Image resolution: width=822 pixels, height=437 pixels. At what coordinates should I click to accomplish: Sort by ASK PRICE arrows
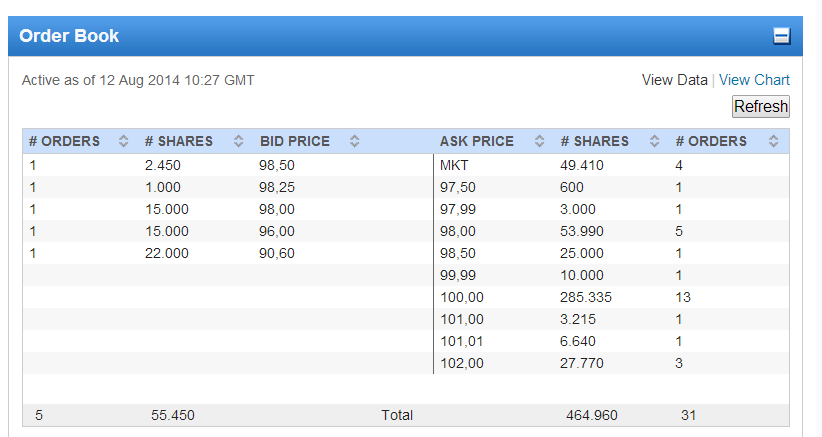(539, 142)
